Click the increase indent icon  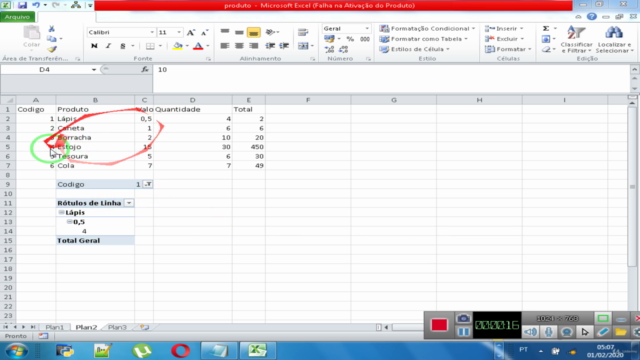click(x=284, y=46)
